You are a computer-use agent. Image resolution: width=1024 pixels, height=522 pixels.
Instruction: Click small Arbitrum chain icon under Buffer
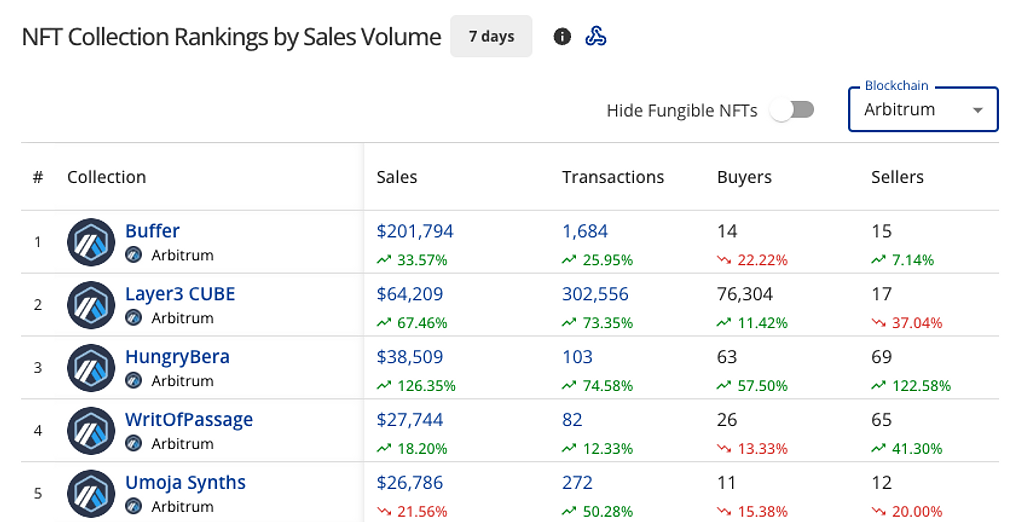(x=134, y=255)
